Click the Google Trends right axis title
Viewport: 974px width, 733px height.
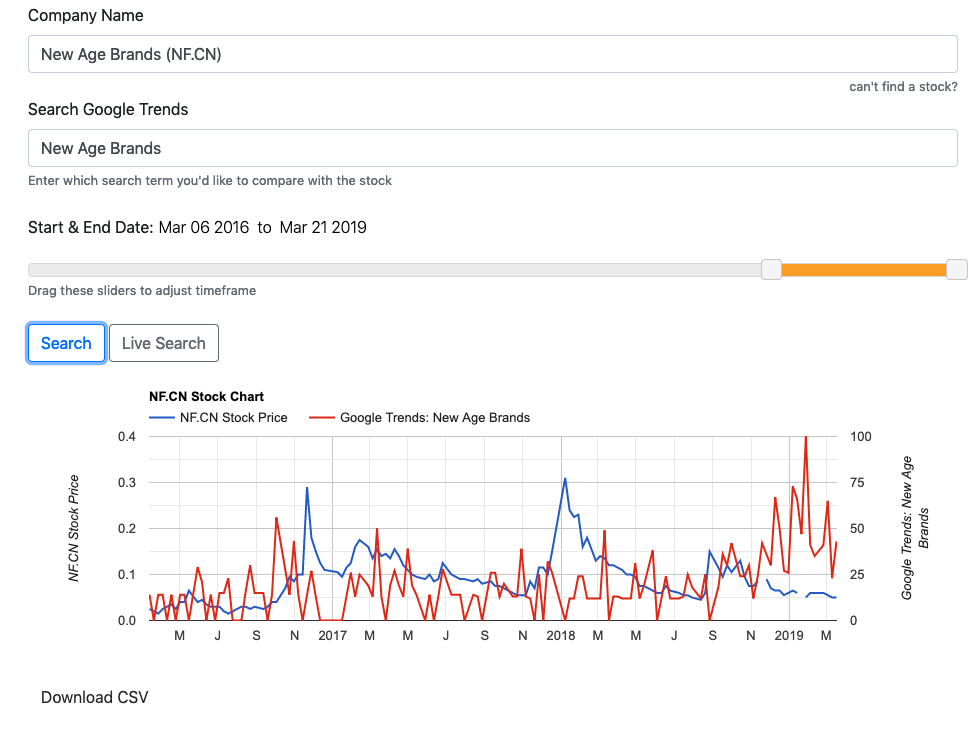914,528
